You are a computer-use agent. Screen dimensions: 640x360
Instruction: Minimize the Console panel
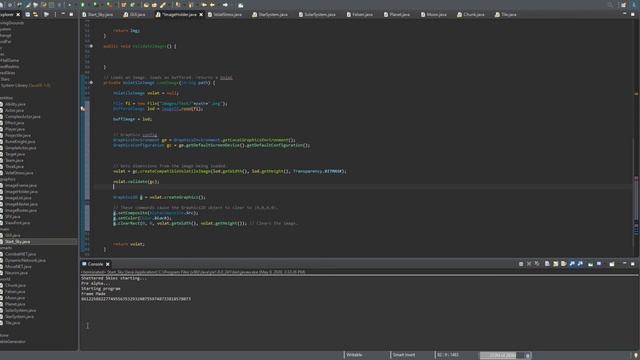[624, 264]
